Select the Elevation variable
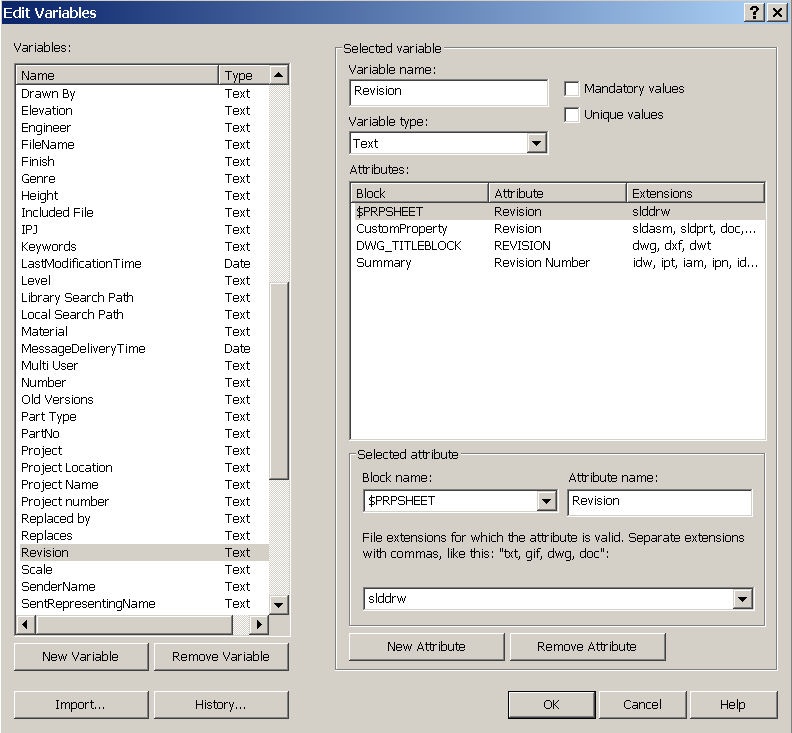Viewport: 792px width, 733px height. 143,111
